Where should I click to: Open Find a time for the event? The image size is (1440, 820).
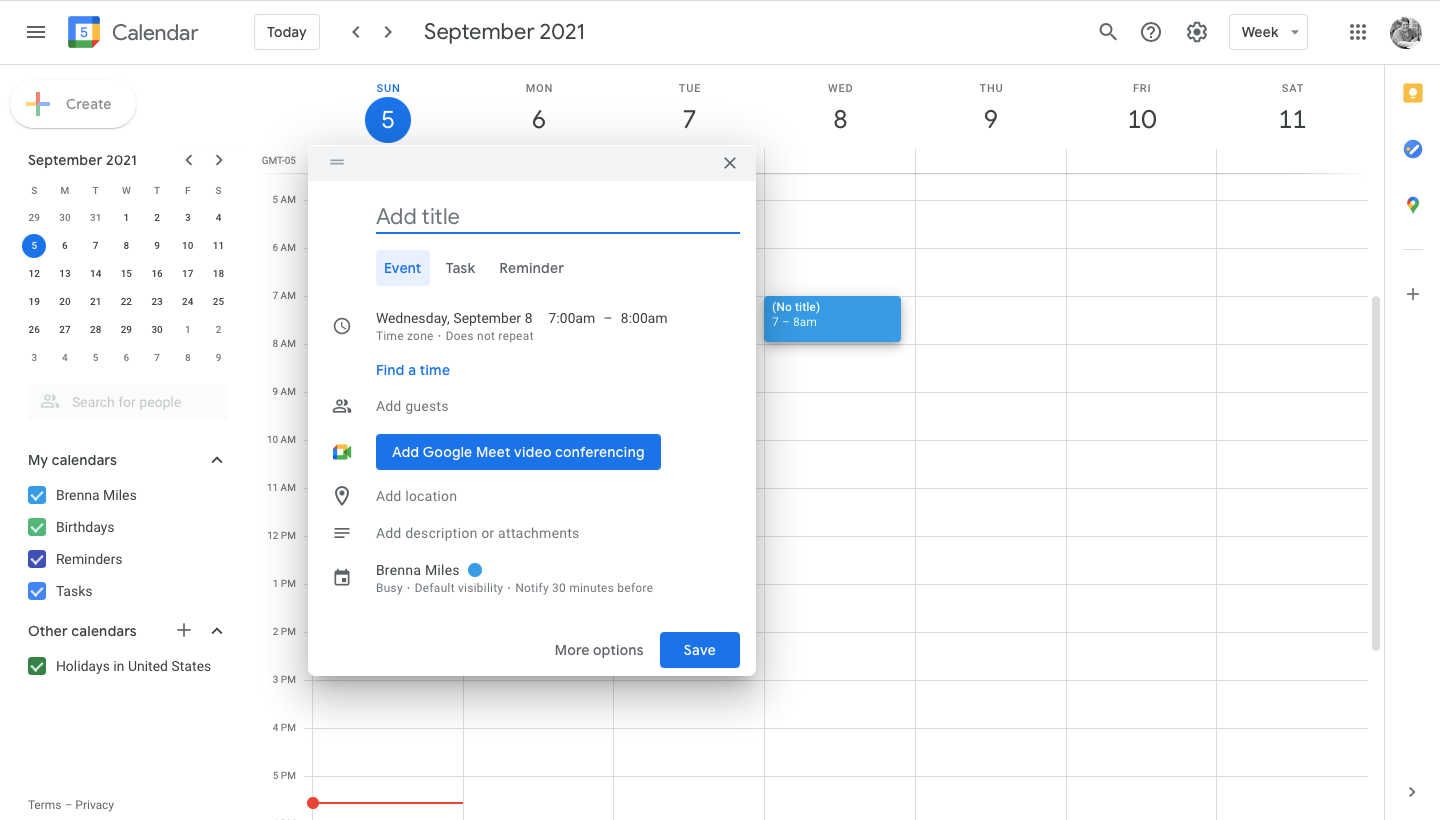tap(413, 370)
